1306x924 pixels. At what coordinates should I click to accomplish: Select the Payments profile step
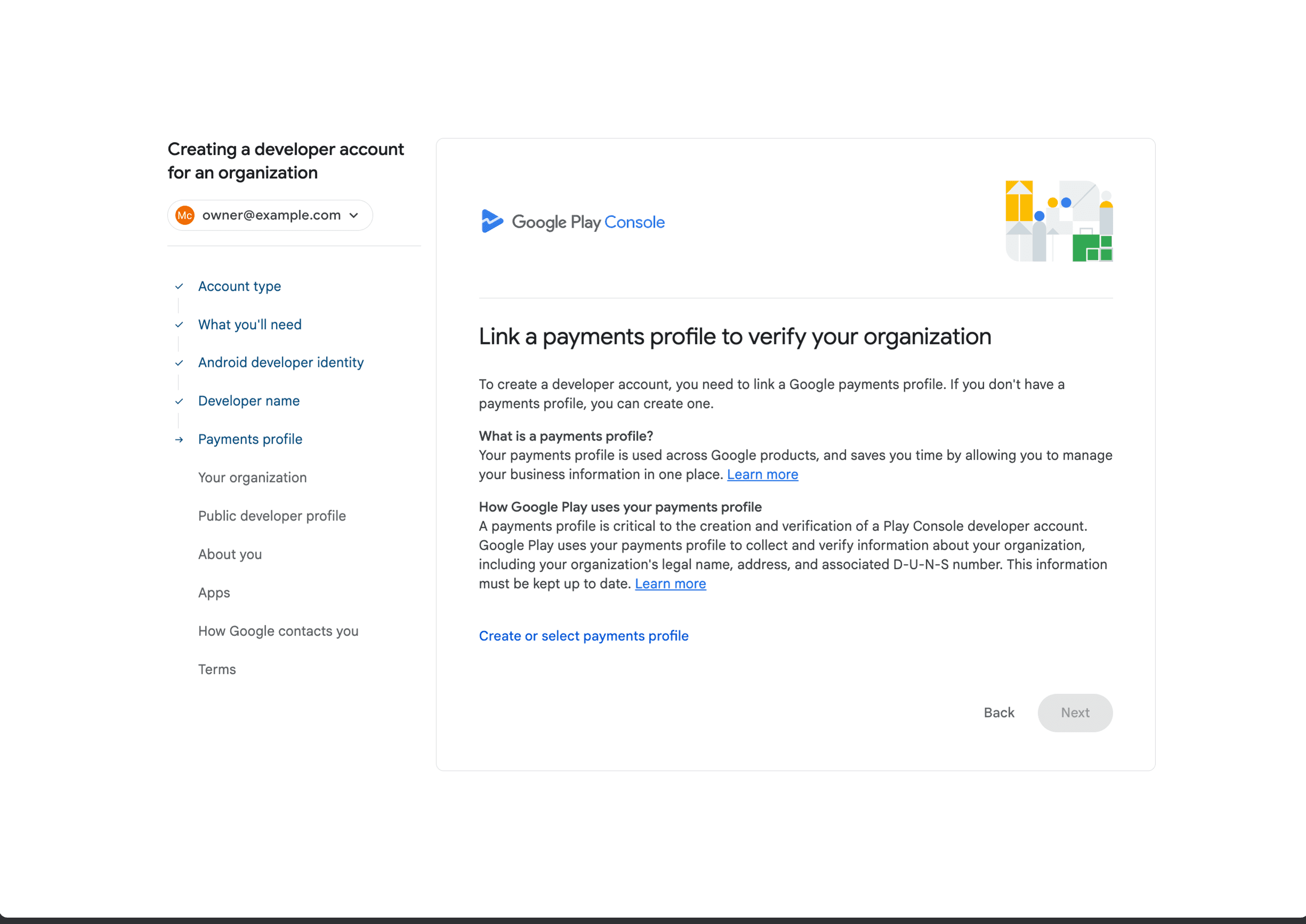(250, 439)
